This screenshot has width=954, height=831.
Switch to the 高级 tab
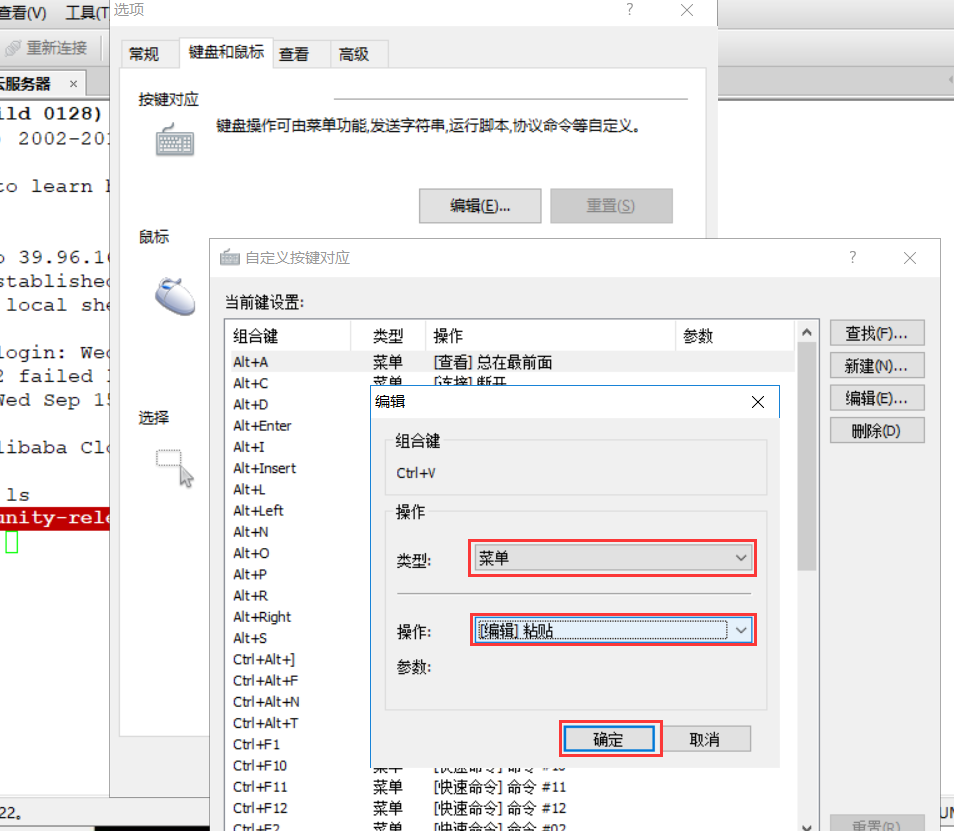tap(354, 55)
